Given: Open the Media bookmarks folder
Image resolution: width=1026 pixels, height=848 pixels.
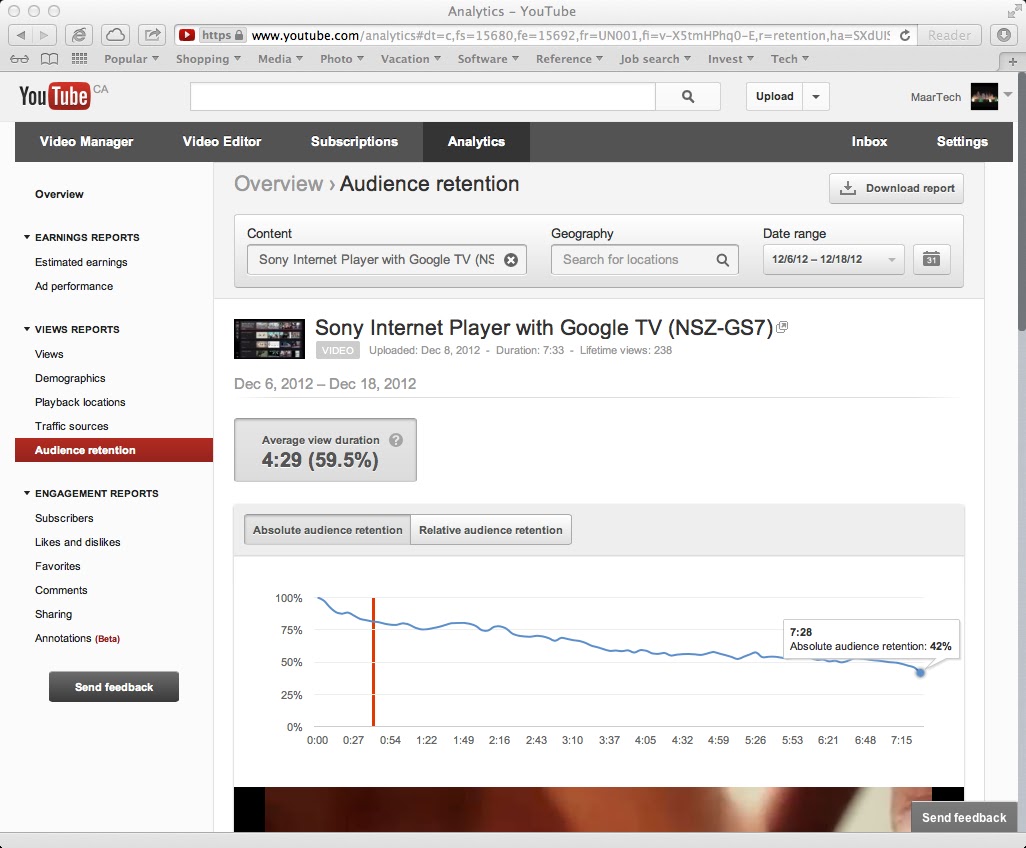Looking at the screenshot, I should 280,59.
